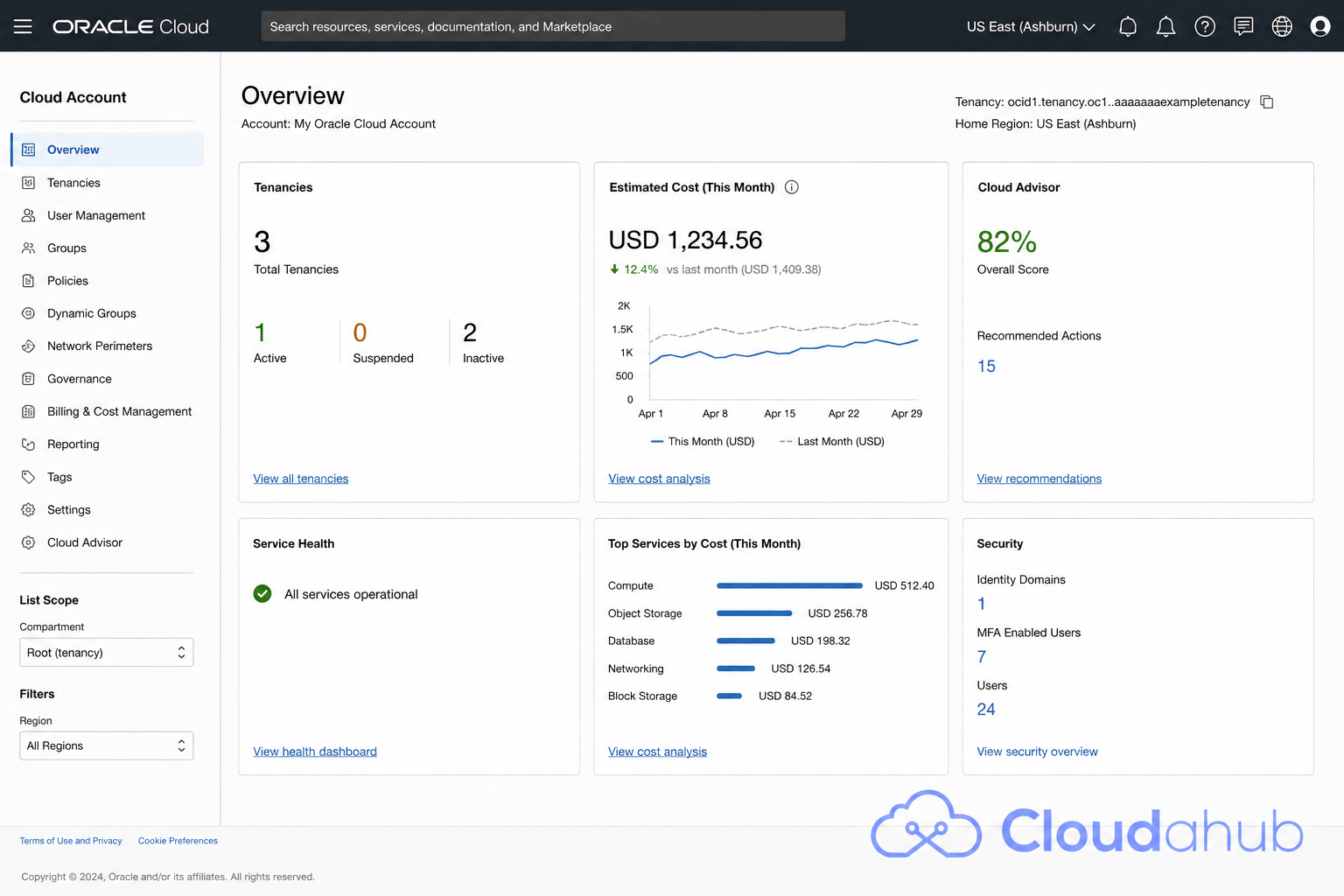Open the user profile avatar
The image size is (1344, 896).
(x=1320, y=26)
